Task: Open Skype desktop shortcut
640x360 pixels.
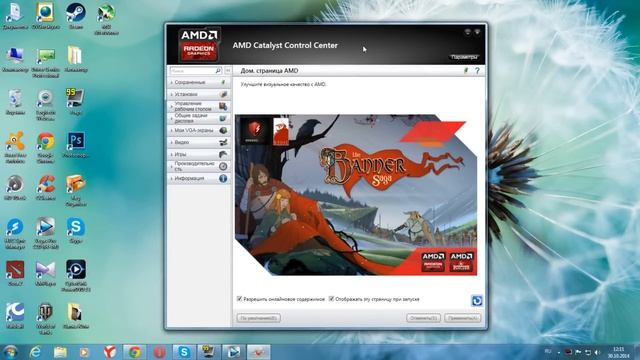Action: [x=76, y=230]
